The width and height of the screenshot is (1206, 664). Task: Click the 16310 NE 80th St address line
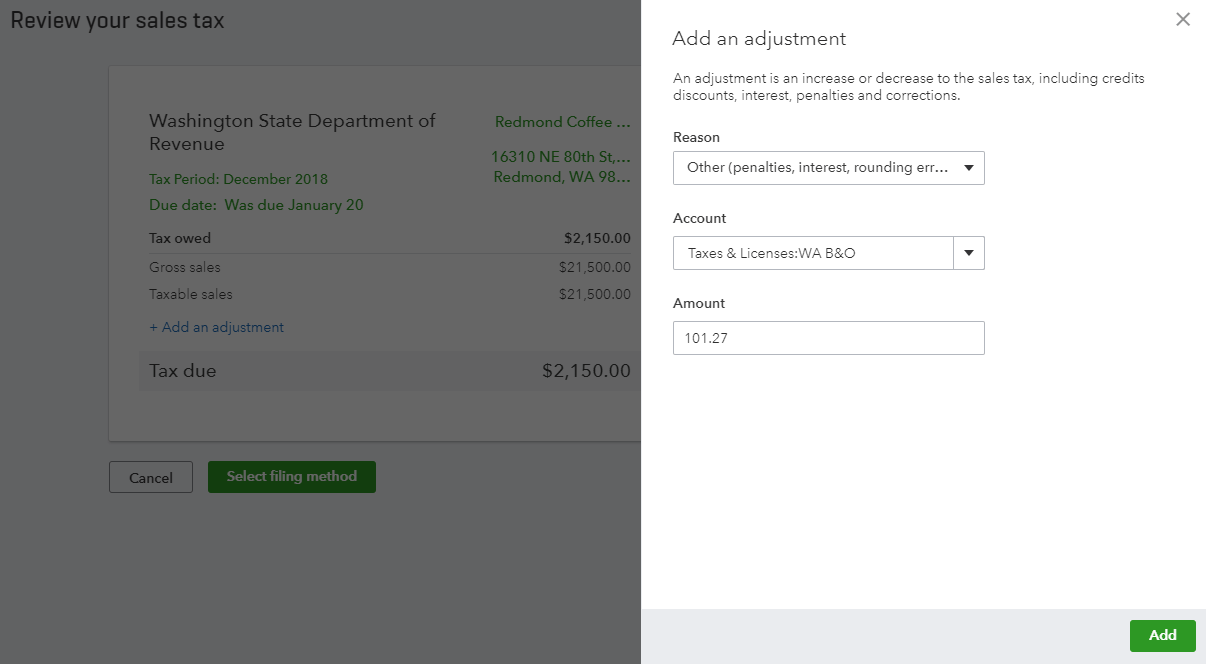coord(560,157)
